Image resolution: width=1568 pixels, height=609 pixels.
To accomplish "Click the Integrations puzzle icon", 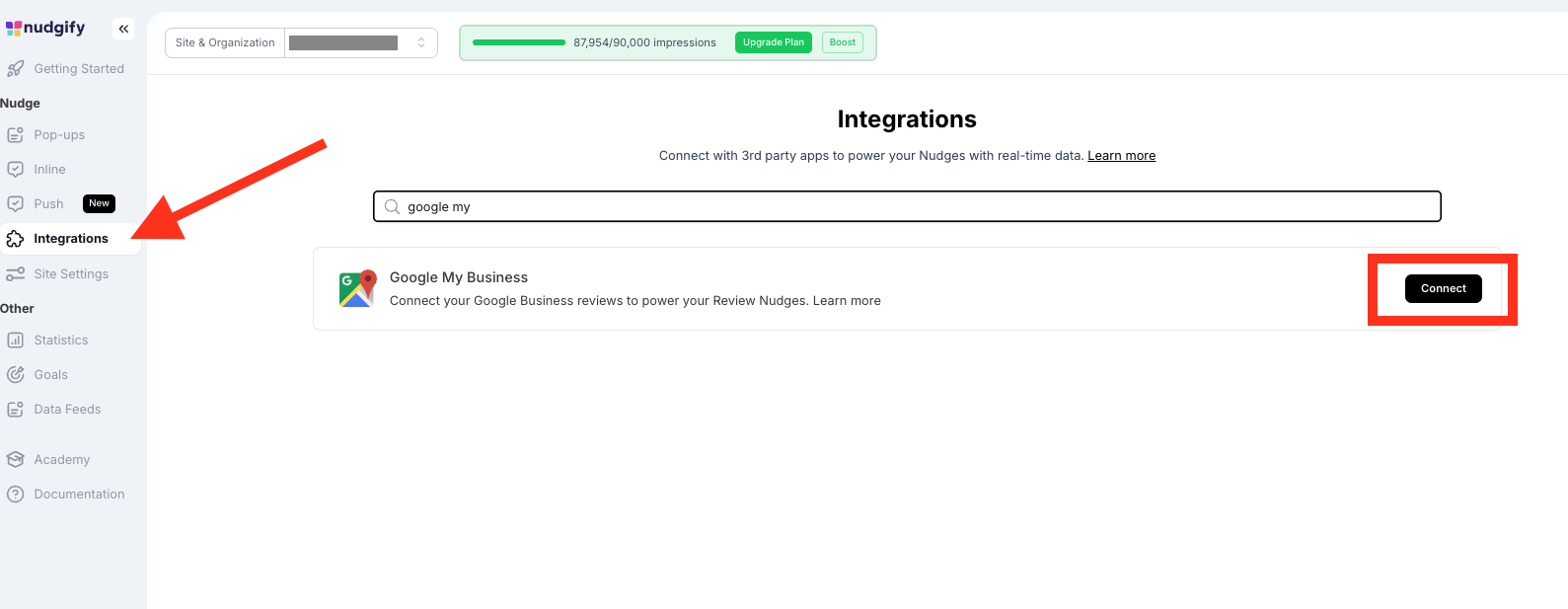I will (15, 239).
